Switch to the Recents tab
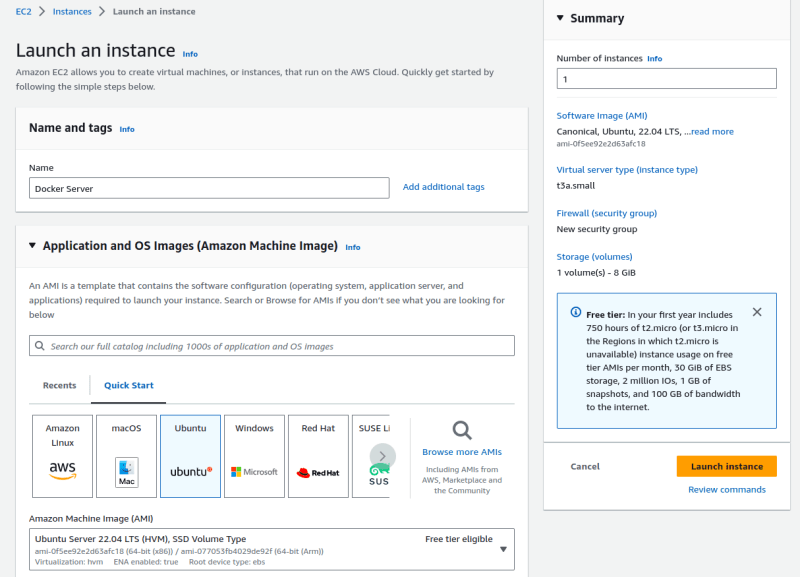 click(x=59, y=385)
